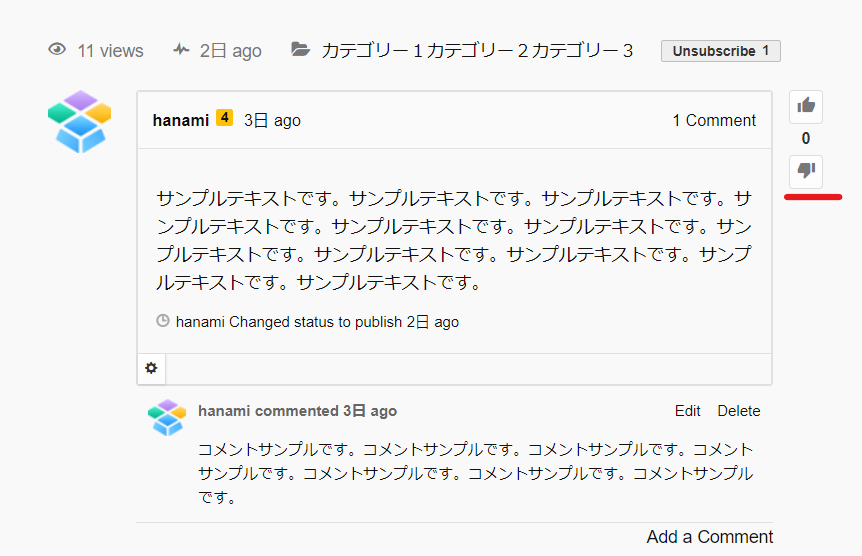Click hanami's large post avatar
The width and height of the screenshot is (862, 556).
click(x=78, y=121)
